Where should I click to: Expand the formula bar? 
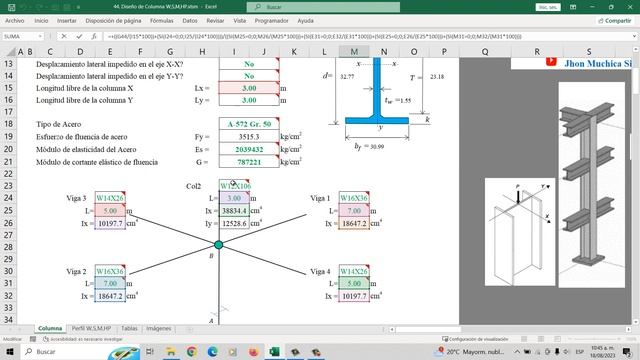pos(634,36)
